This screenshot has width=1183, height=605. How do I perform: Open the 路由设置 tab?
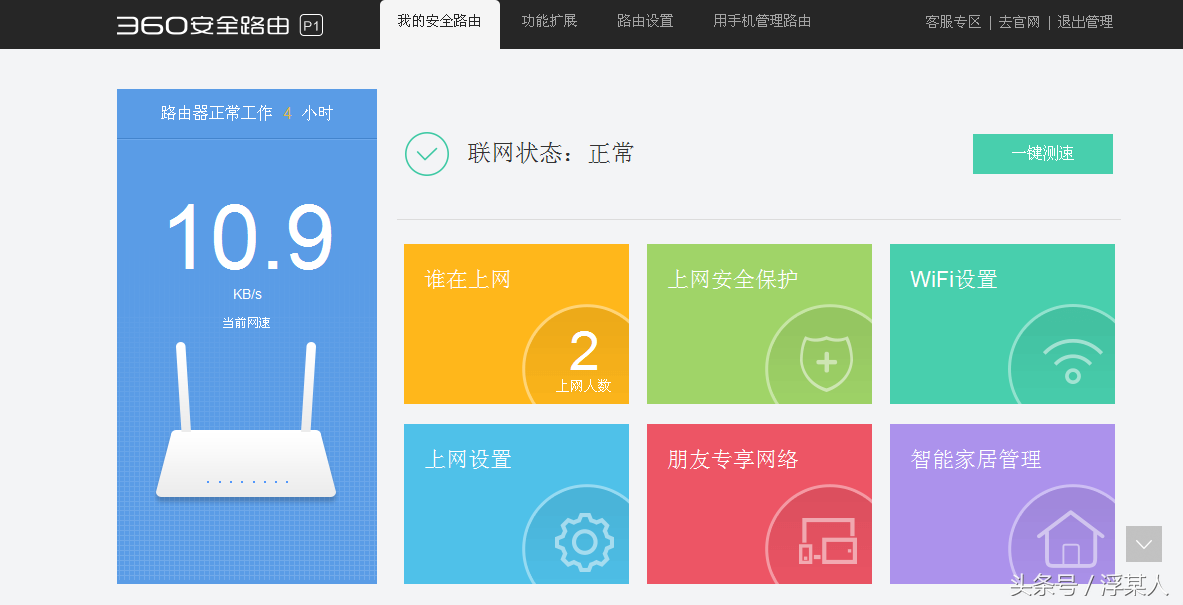[x=645, y=21]
